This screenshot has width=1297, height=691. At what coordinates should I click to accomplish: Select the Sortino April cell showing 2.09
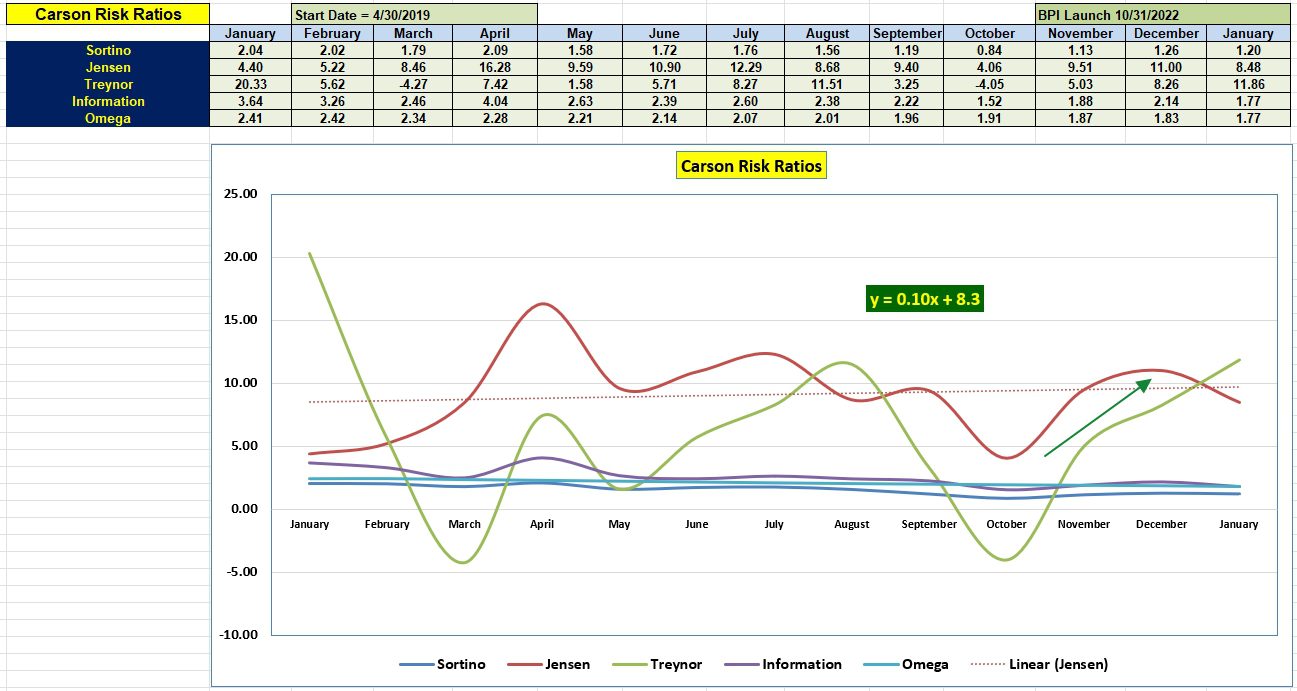[x=494, y=50]
